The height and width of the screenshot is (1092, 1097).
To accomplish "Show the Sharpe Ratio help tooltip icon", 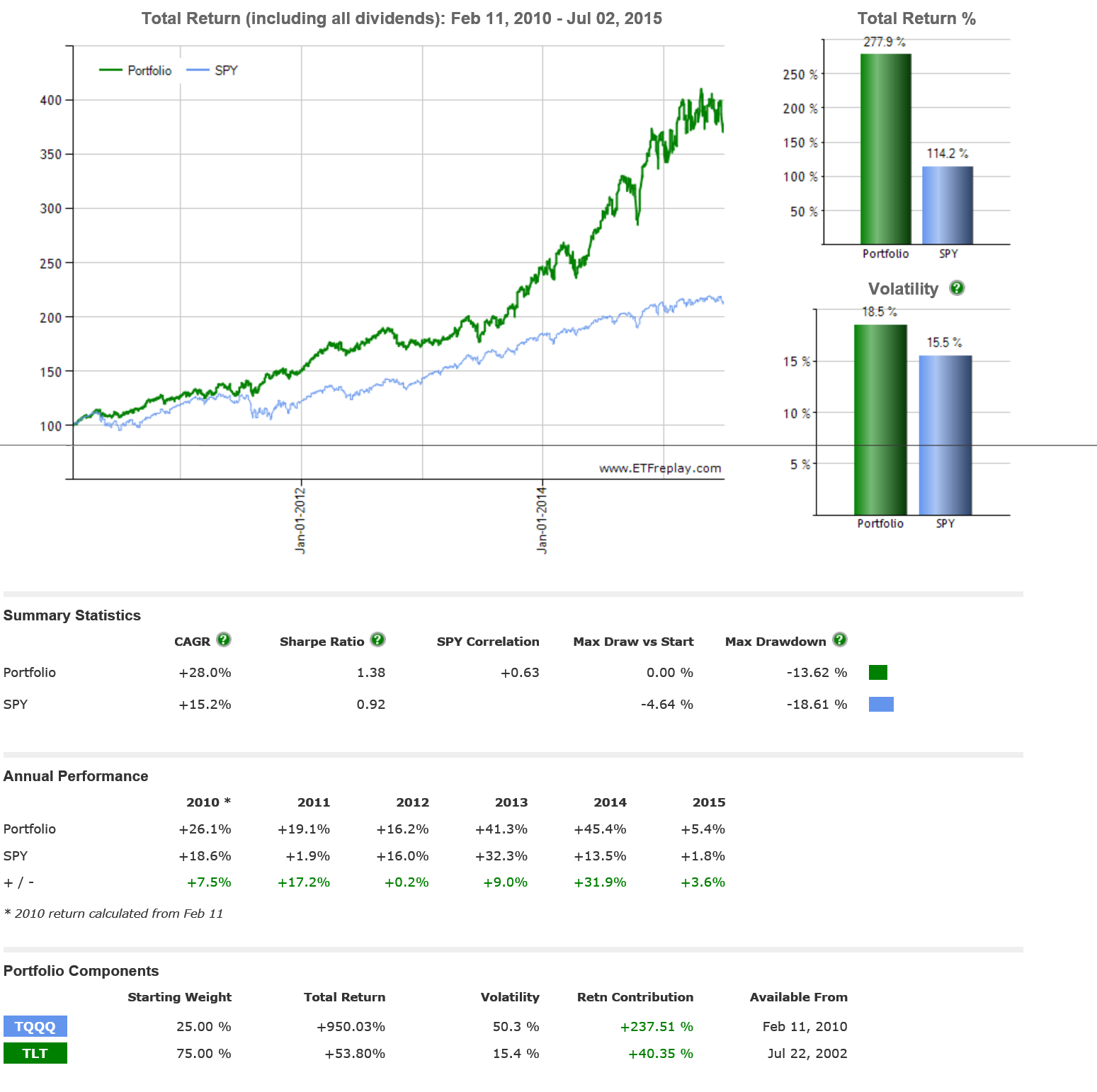I will pos(378,639).
